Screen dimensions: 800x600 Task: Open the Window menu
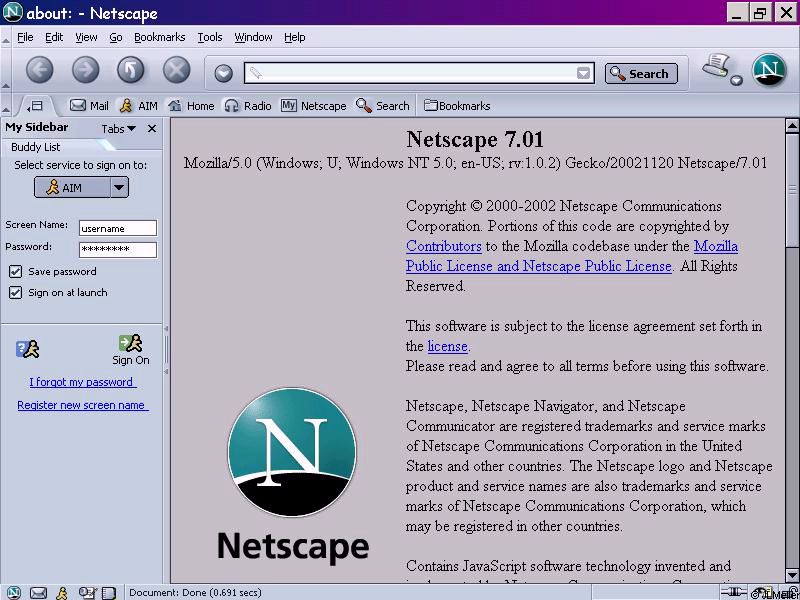pos(253,37)
